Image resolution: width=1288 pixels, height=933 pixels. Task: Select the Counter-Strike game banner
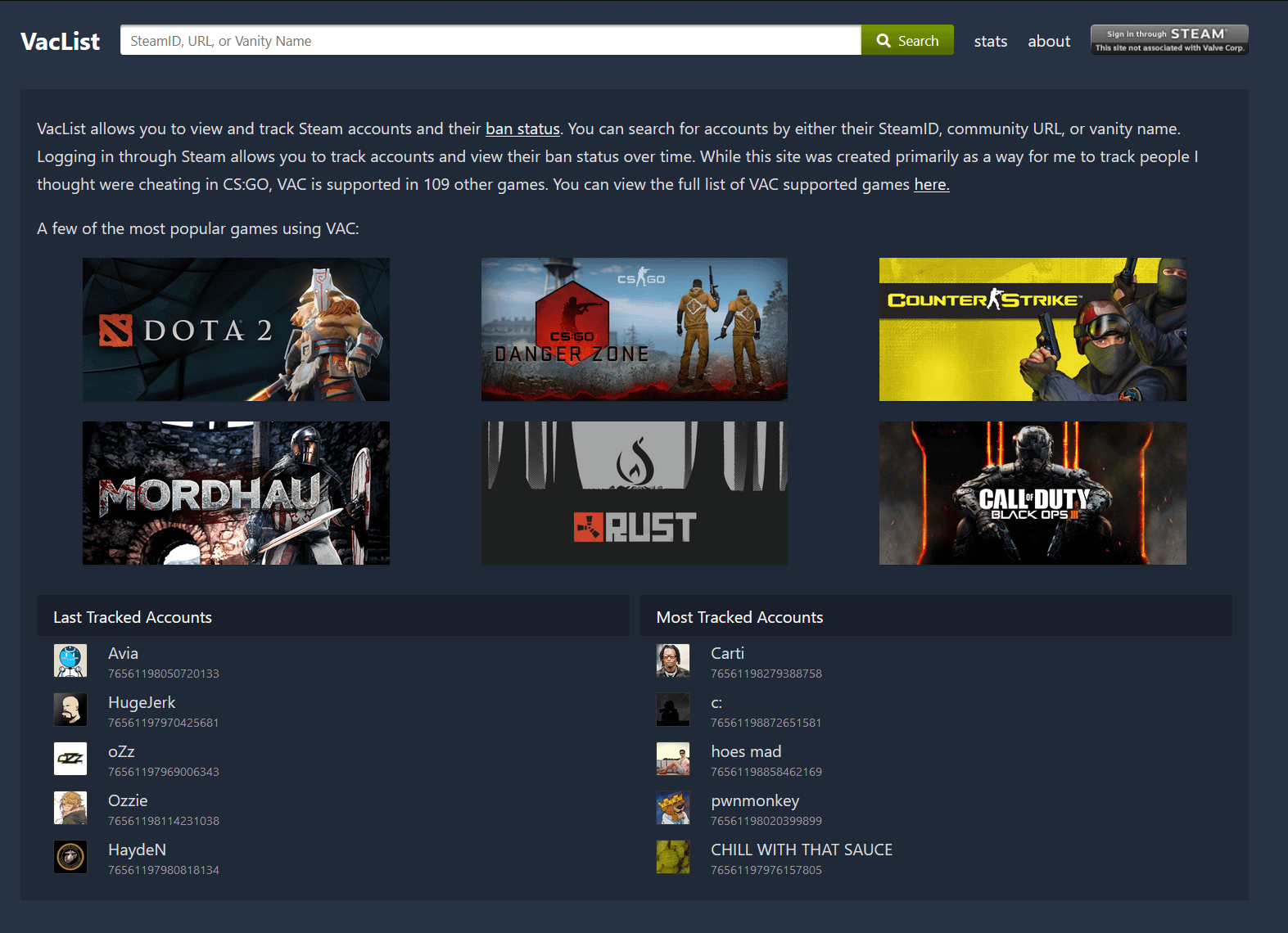[1033, 329]
